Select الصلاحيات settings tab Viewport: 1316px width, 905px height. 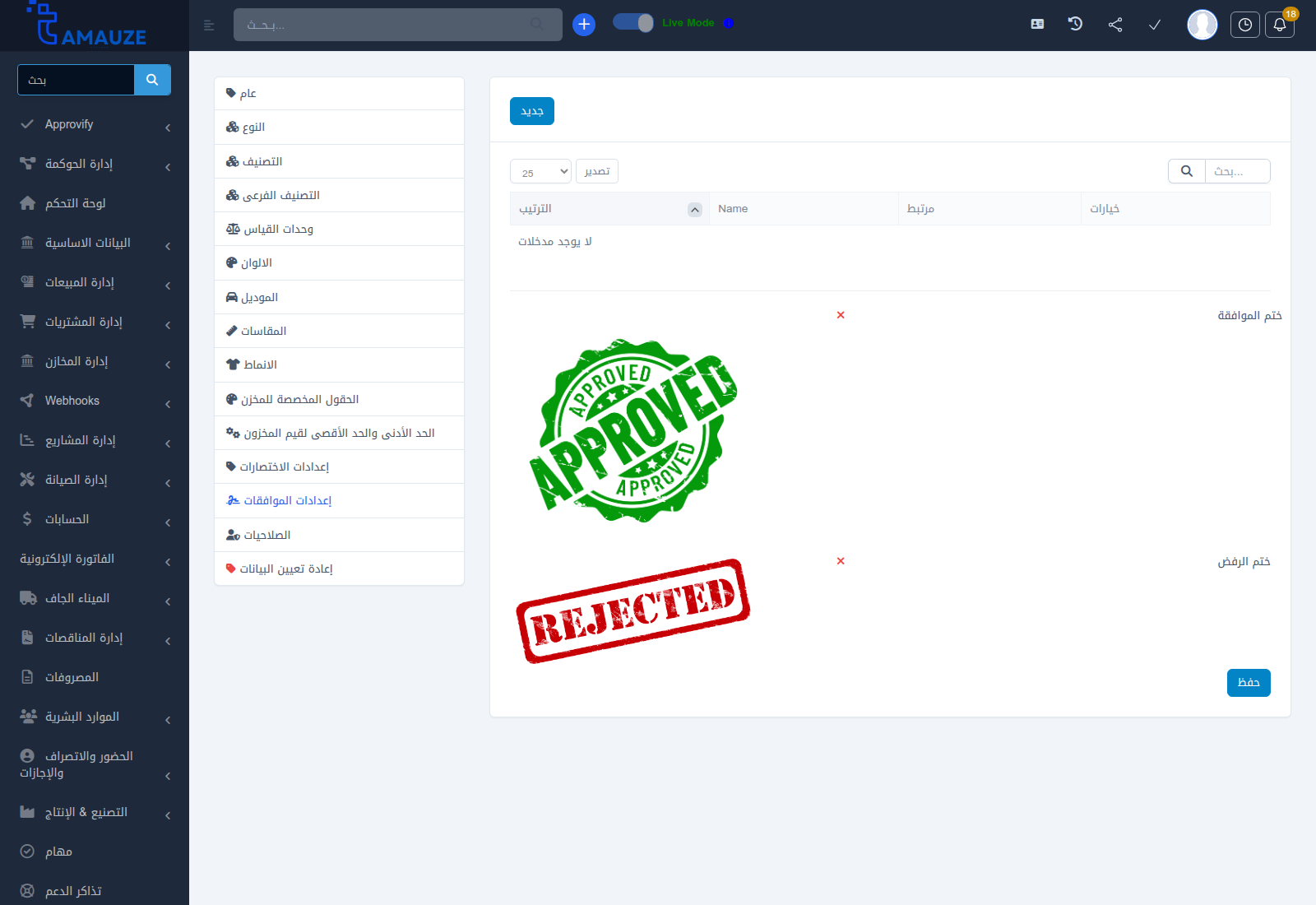point(339,535)
